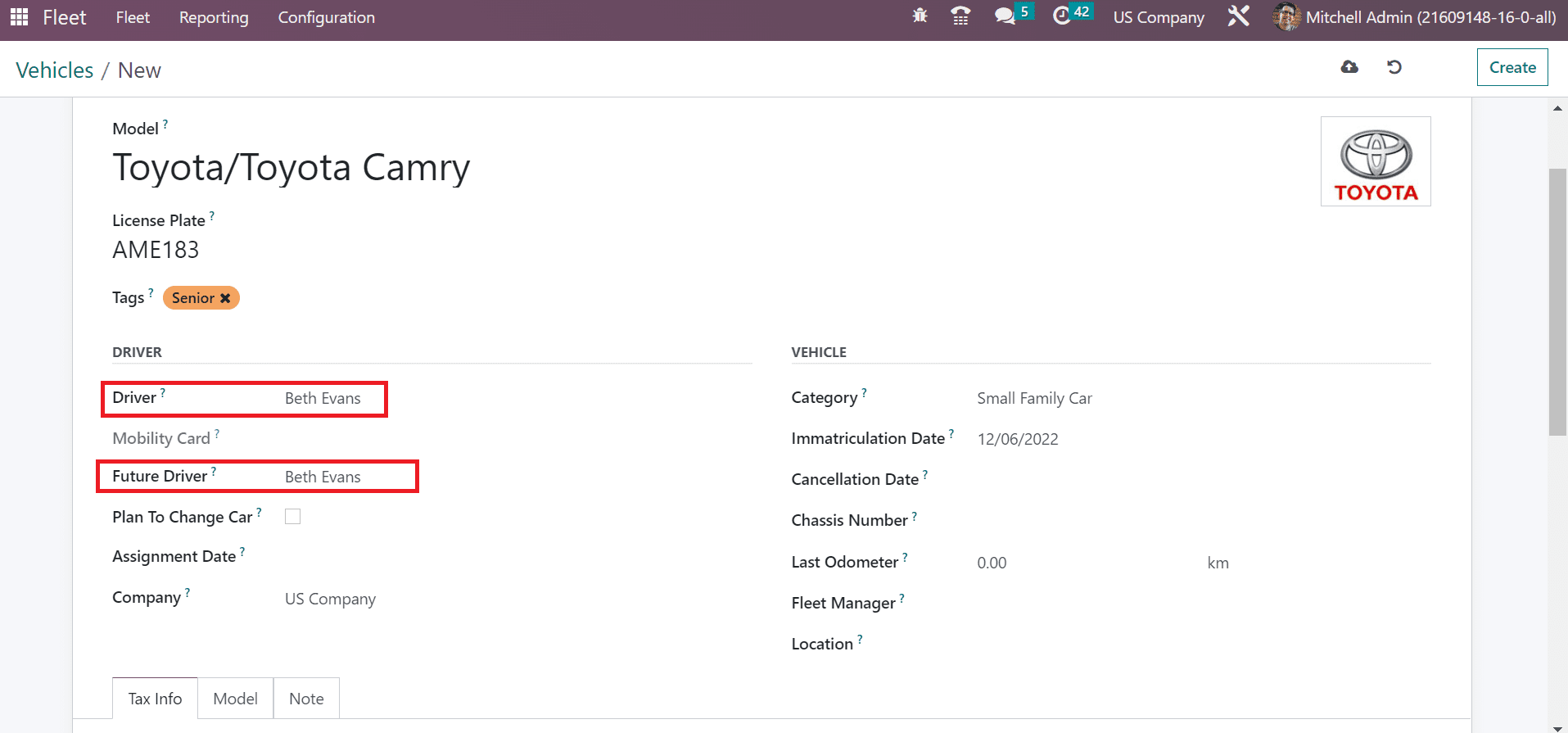Discard changes with undo icon
The image size is (1568, 733).
click(x=1394, y=67)
